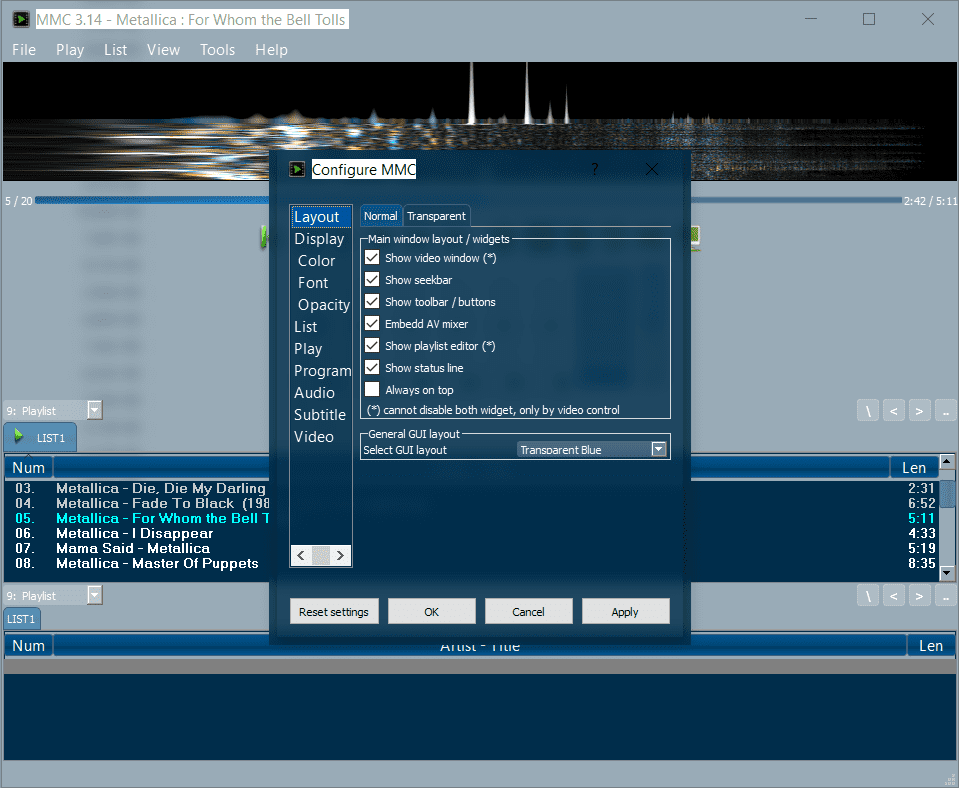Select the List category

pyautogui.click(x=320, y=327)
